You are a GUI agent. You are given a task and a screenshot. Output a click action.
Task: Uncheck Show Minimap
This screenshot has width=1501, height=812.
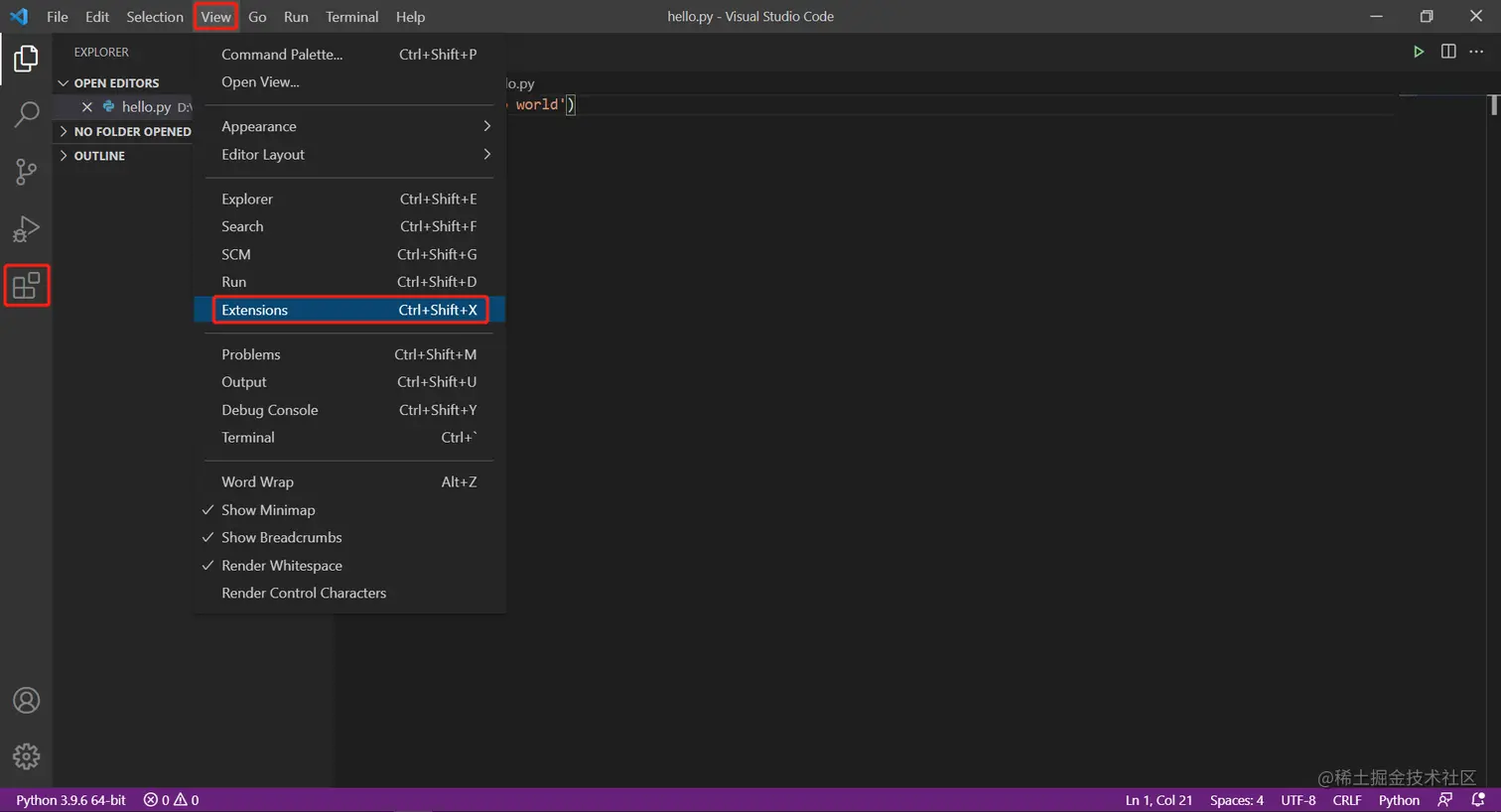point(349,509)
